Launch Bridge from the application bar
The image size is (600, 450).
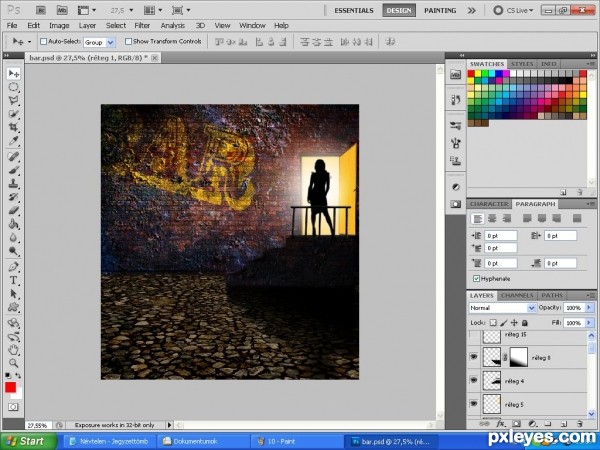click(x=41, y=10)
